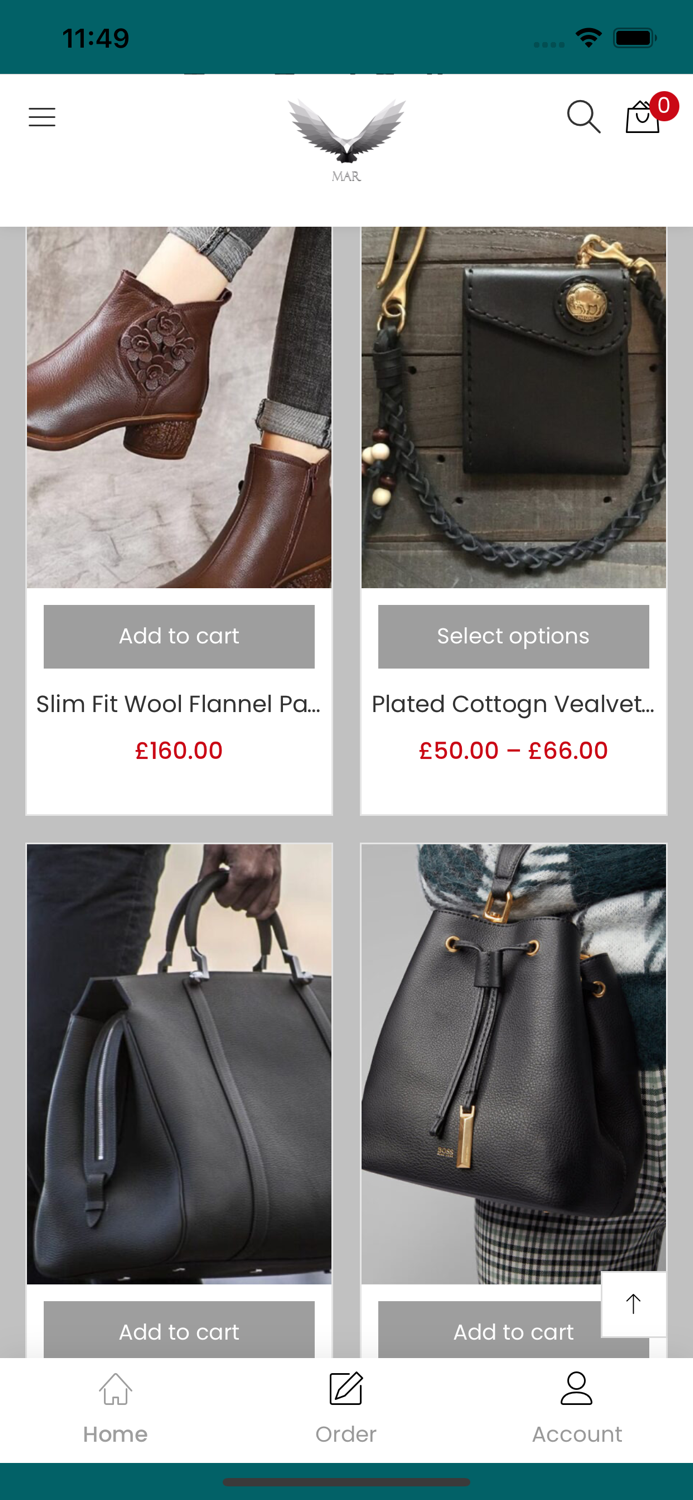Tap the Account person icon
Viewport: 693px width, 1500px height.
pyautogui.click(x=577, y=1388)
